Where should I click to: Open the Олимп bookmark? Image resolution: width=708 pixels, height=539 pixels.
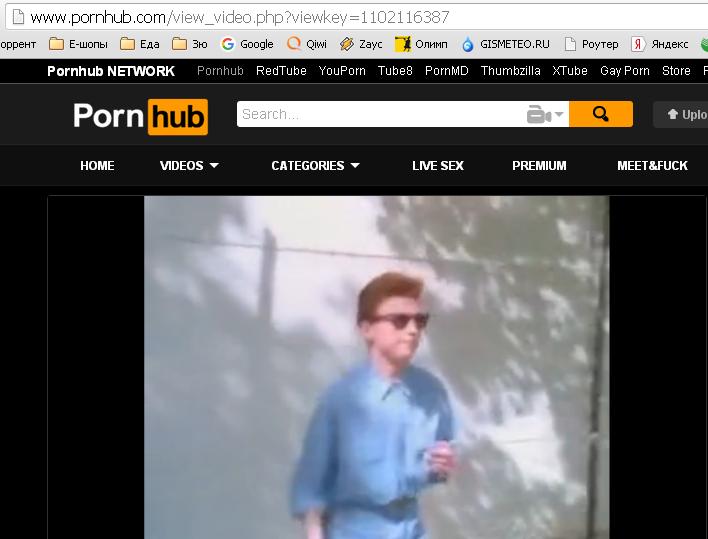click(421, 44)
